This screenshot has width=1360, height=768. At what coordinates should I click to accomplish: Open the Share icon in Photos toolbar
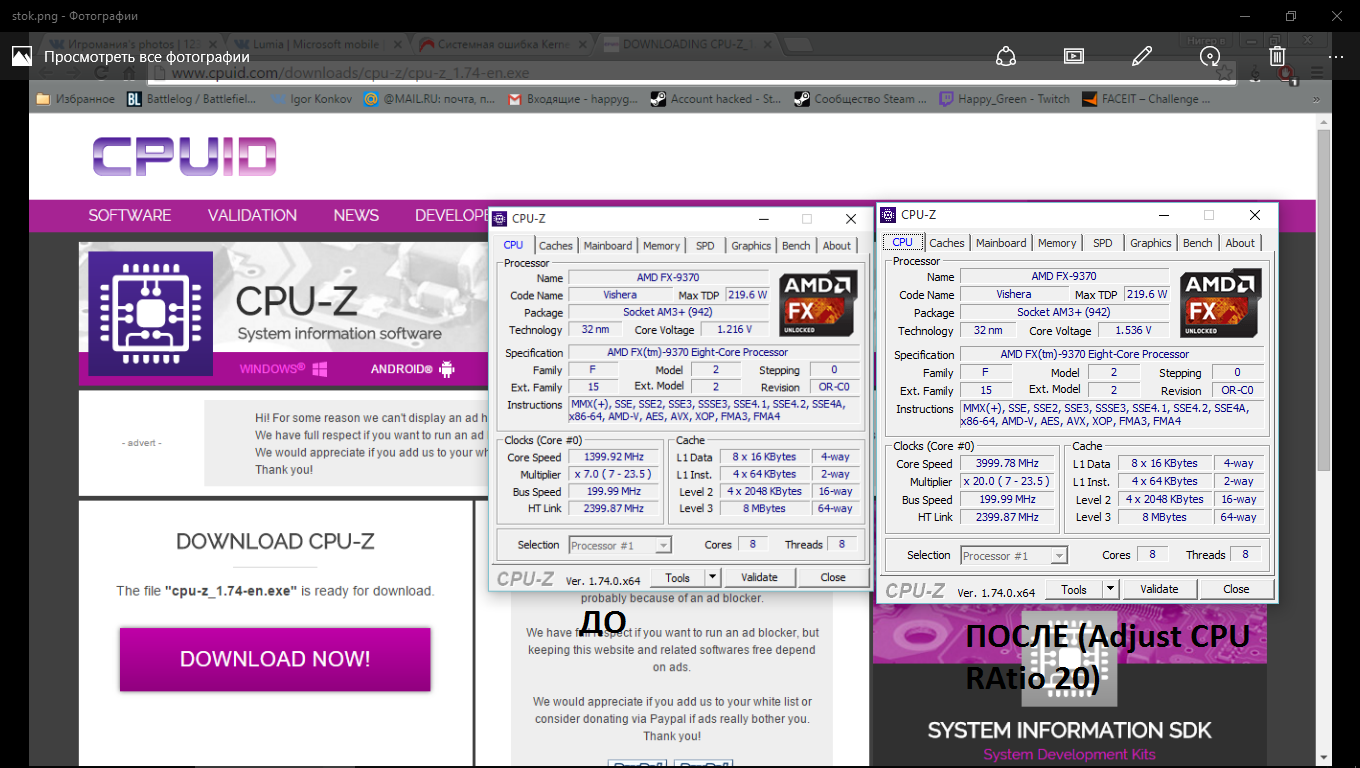pyautogui.click(x=1006, y=56)
